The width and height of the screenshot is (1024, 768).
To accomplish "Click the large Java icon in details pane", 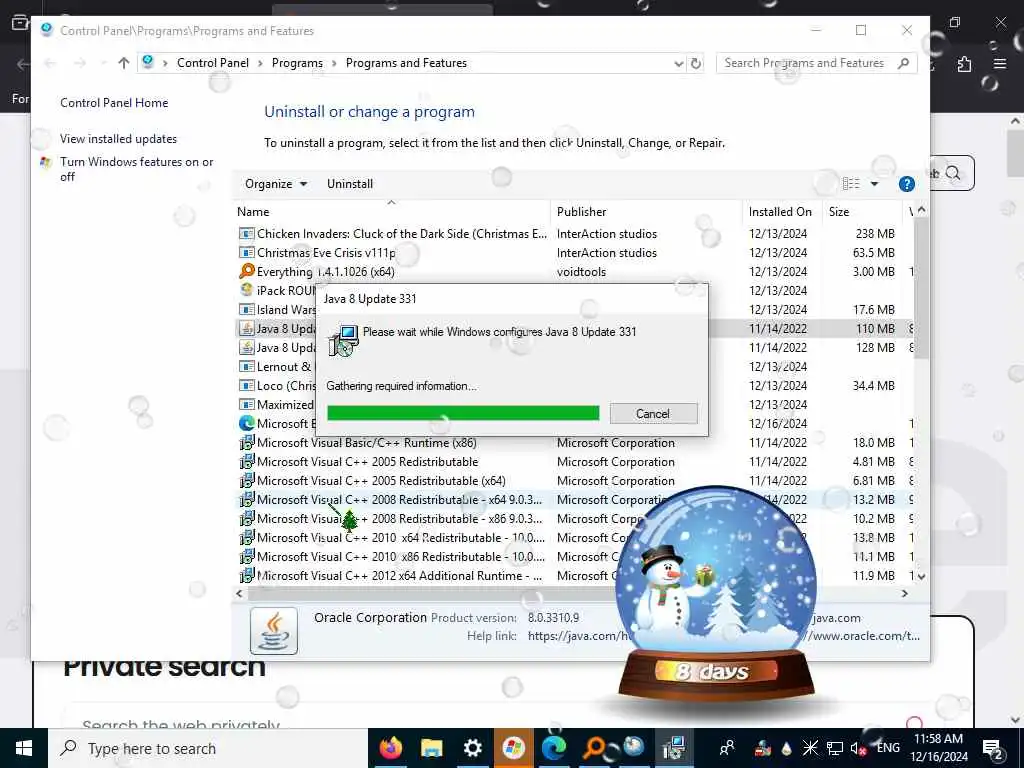I will point(274,631).
